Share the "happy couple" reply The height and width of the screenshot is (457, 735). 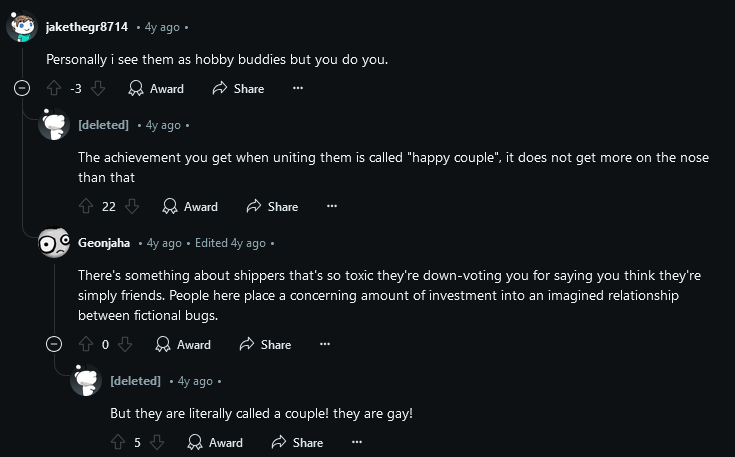click(271, 207)
